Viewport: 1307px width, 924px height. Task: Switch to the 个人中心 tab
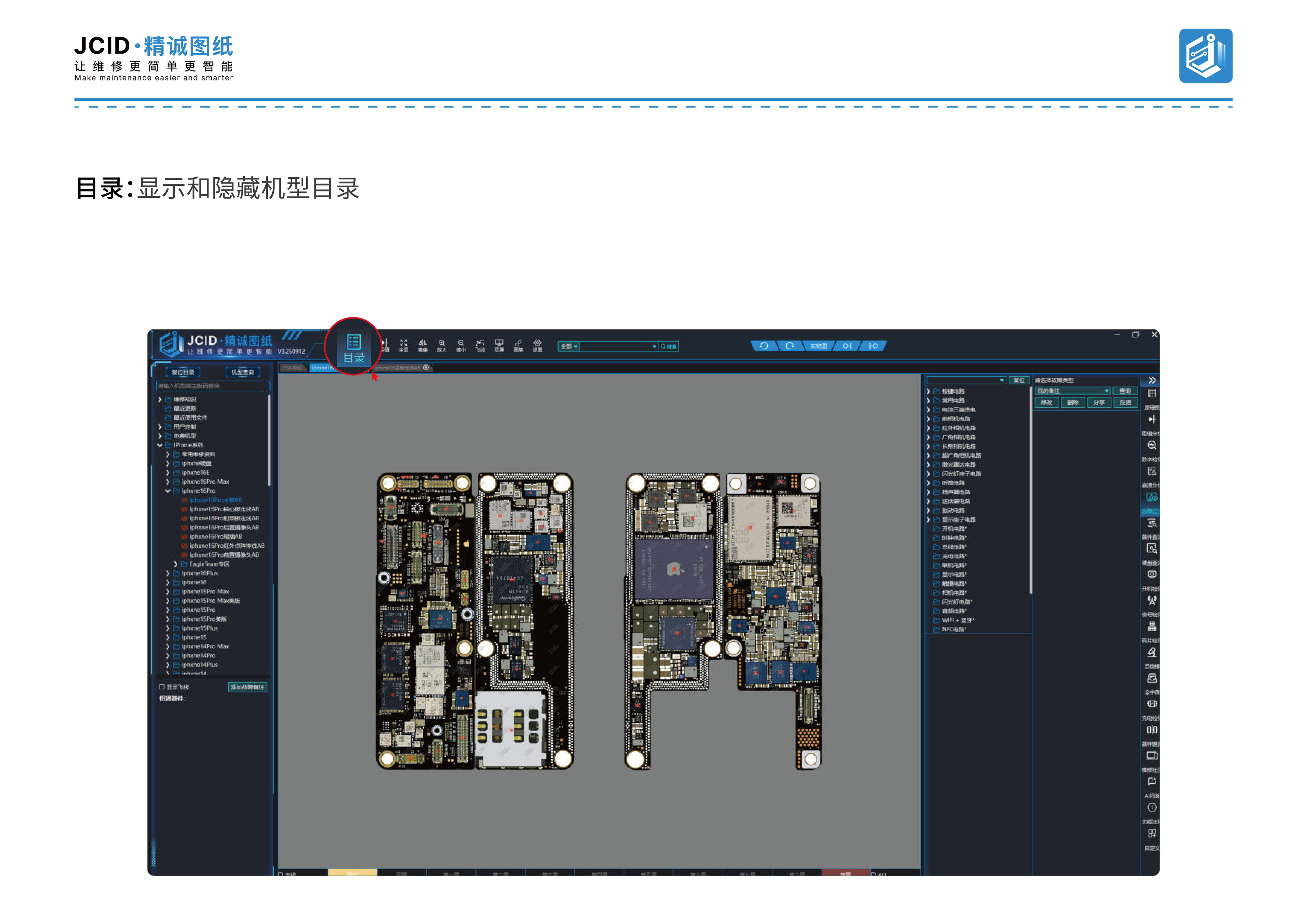point(293,368)
